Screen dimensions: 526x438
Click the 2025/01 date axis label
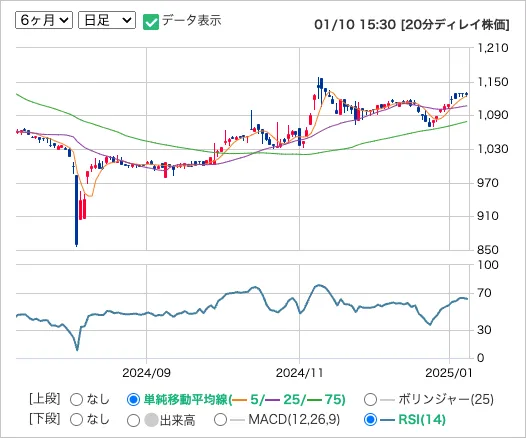[449, 373]
